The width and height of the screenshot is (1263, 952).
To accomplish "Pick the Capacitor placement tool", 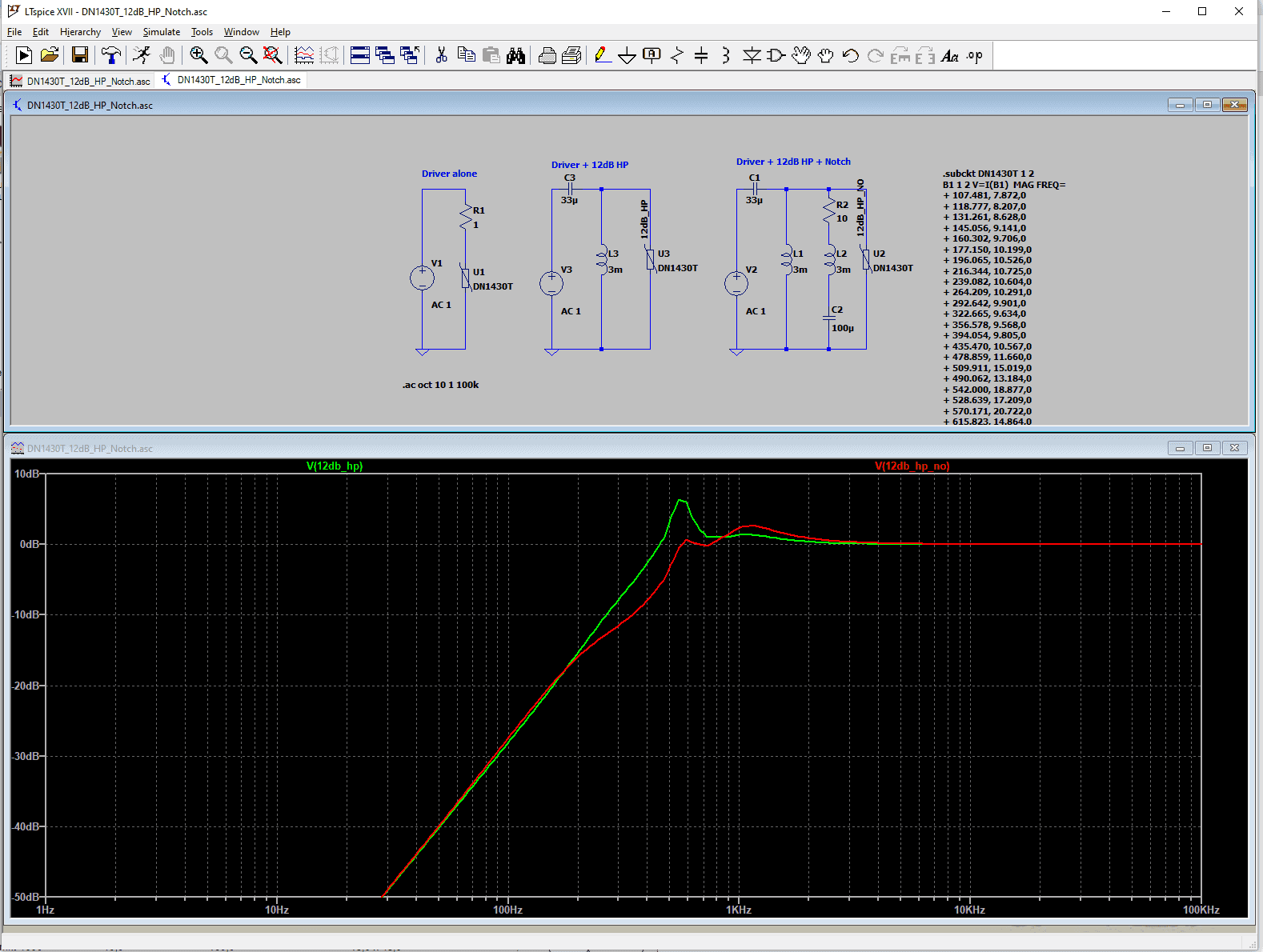I will [701, 55].
